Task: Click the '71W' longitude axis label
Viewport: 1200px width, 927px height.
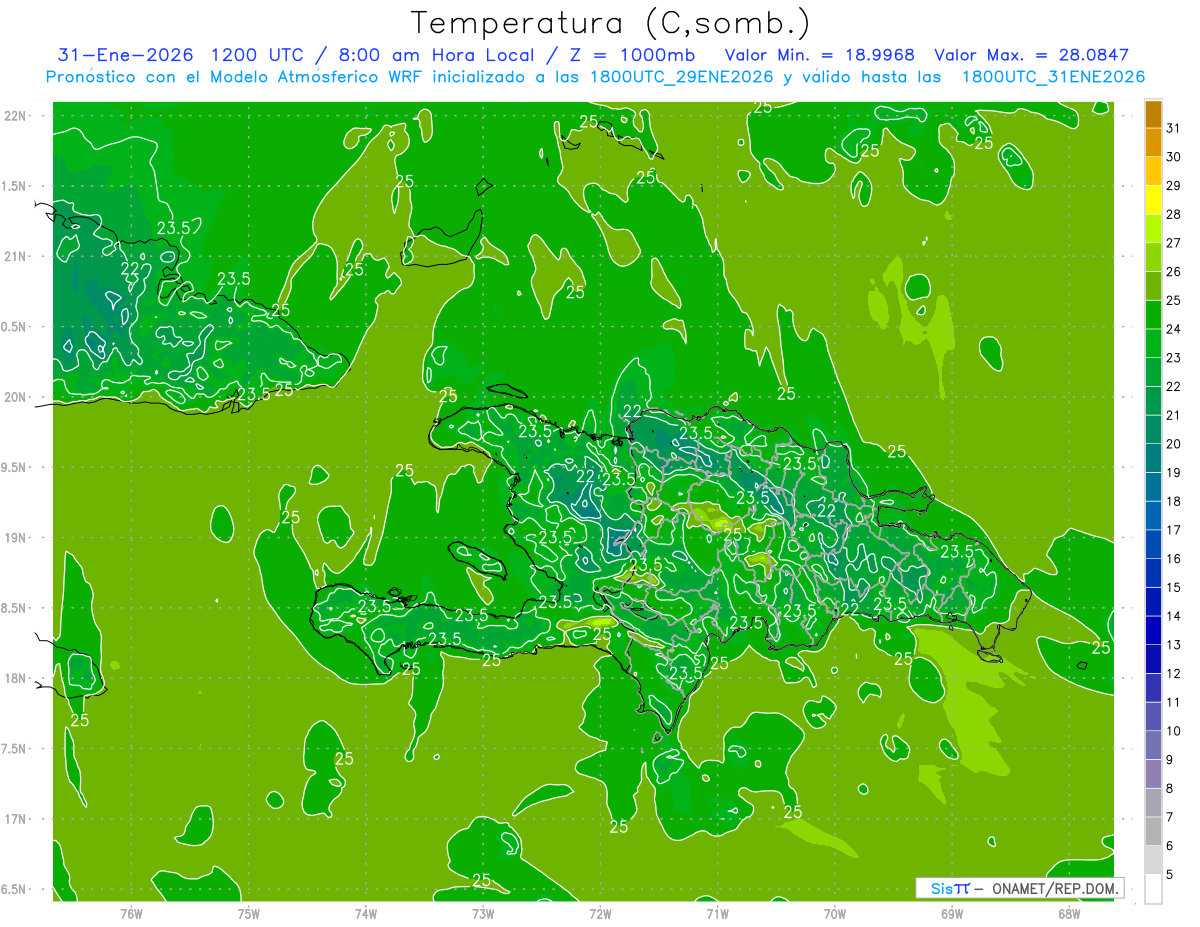Action: 717,913
